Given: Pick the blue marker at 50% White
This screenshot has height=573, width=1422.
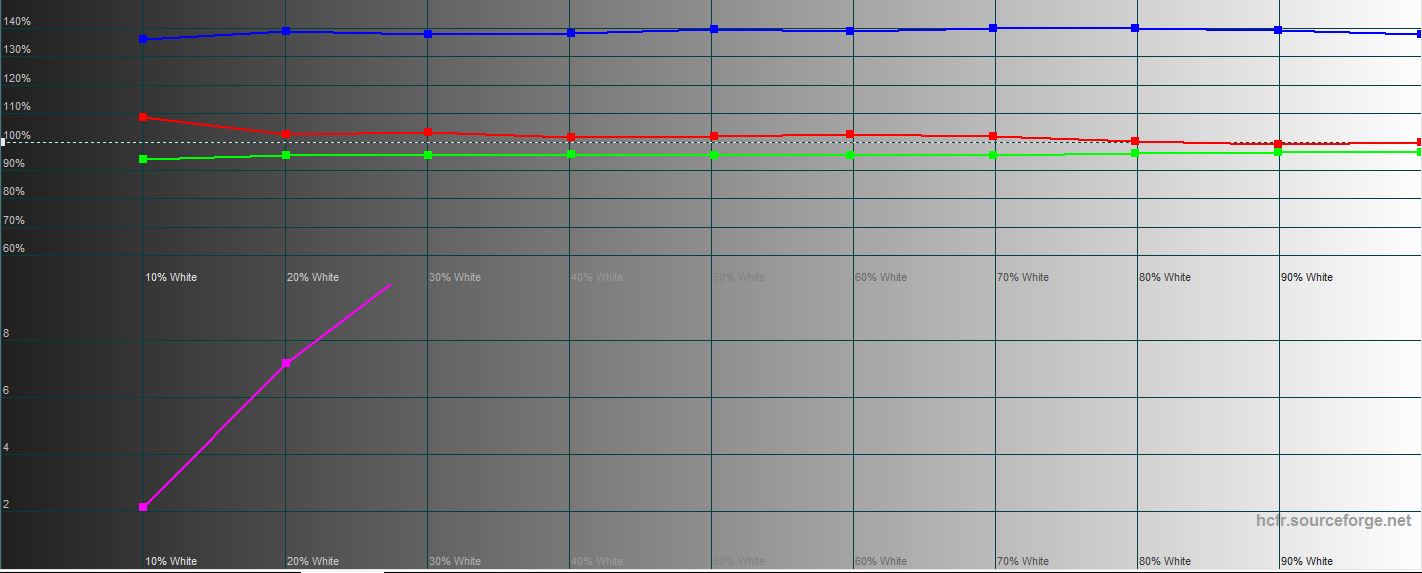Looking at the screenshot, I should pos(714,29).
